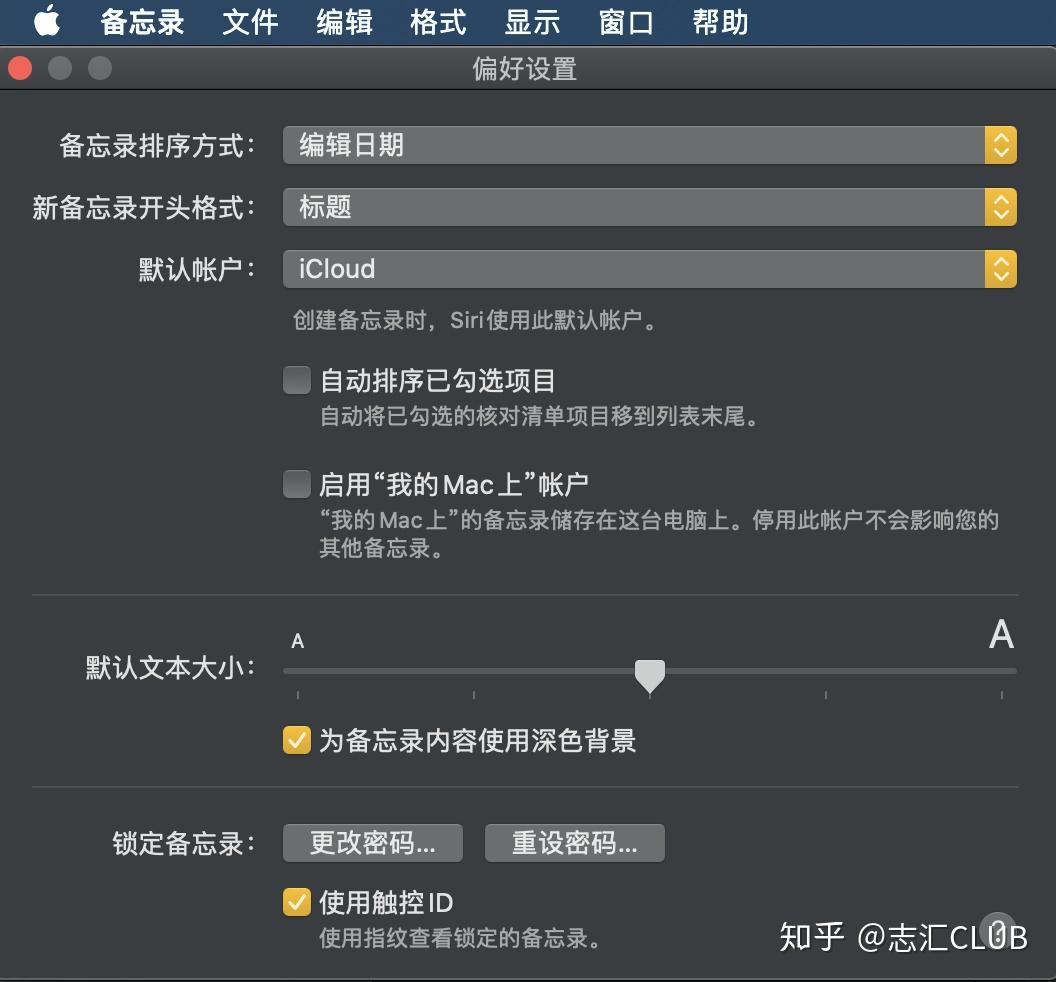Click the 重设密码 button
Screen dimensions: 1056x982
[575, 842]
